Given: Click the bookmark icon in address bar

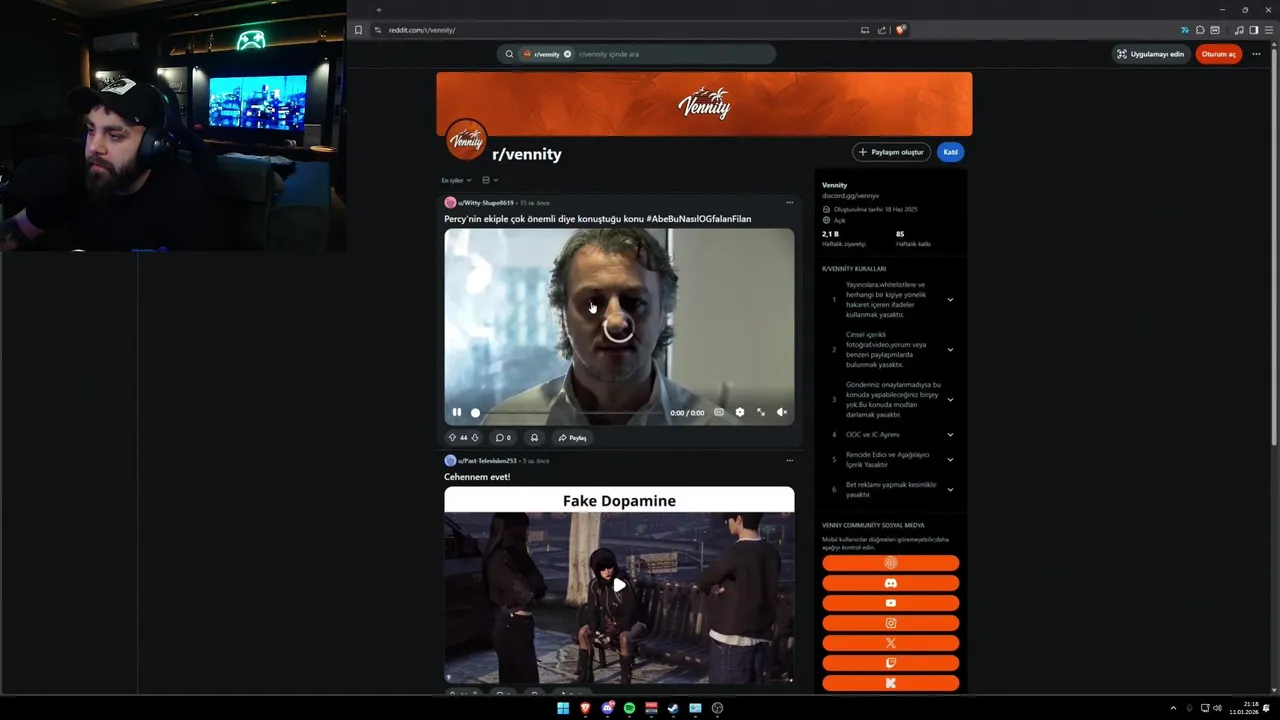Looking at the screenshot, I should tap(358, 30).
